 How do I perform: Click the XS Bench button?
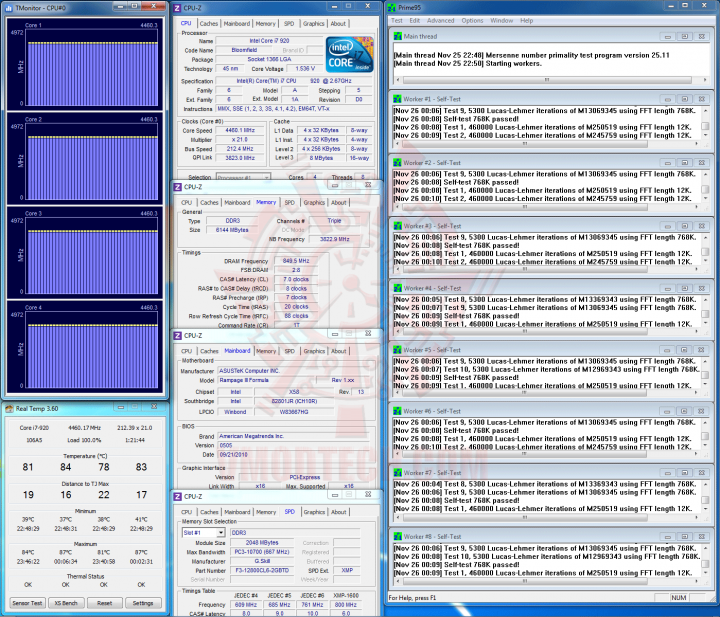pos(66,603)
